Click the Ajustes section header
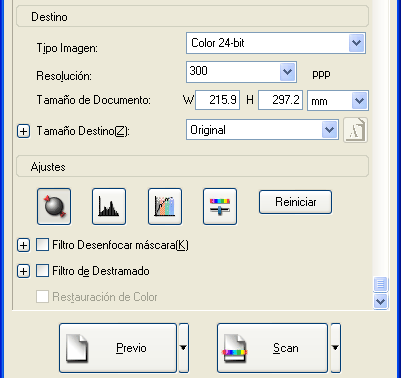The image size is (401, 378). 192,166
